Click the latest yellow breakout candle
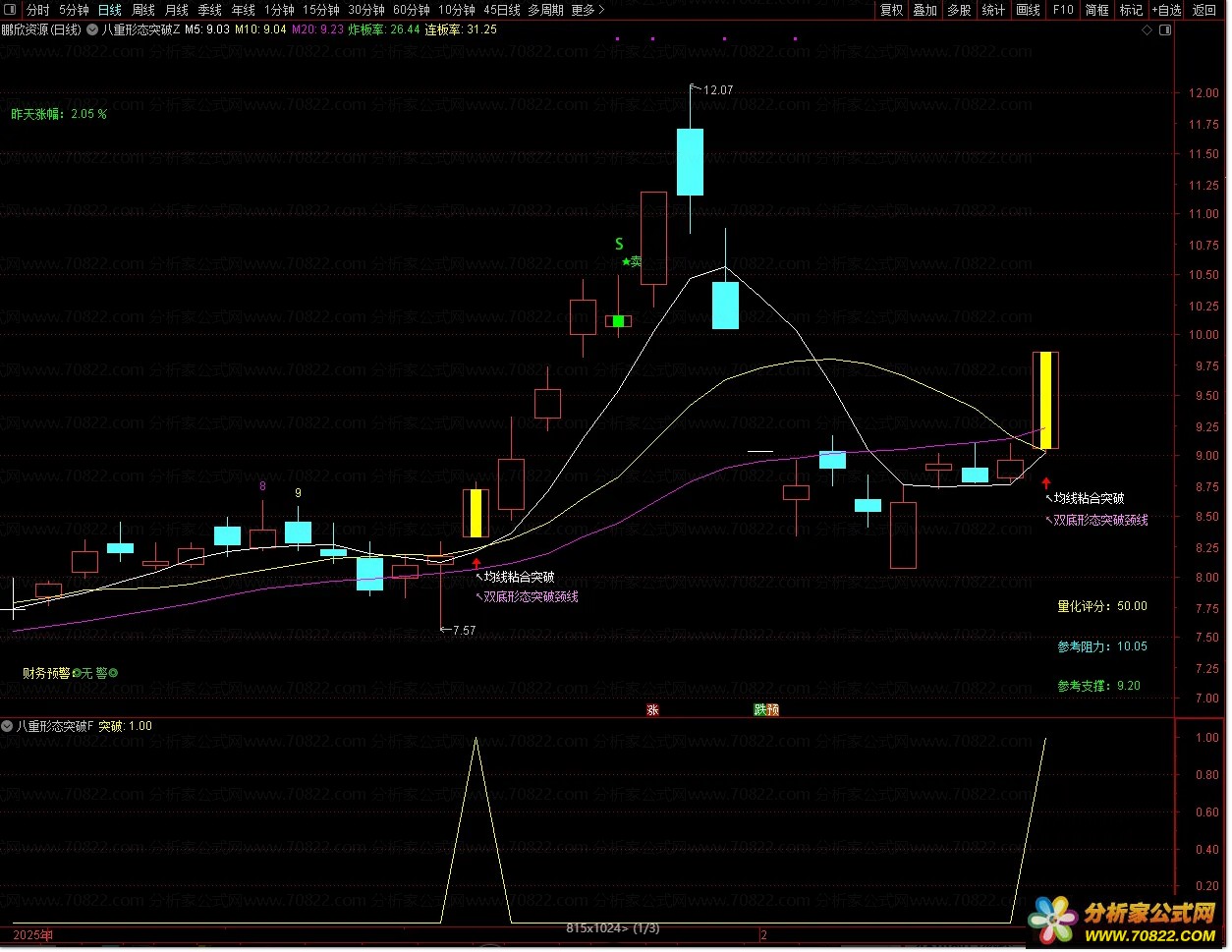1232x952 pixels. [1045, 400]
